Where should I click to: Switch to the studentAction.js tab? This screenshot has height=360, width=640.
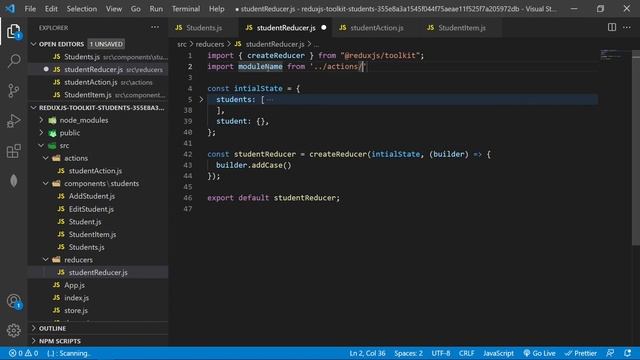(376, 28)
